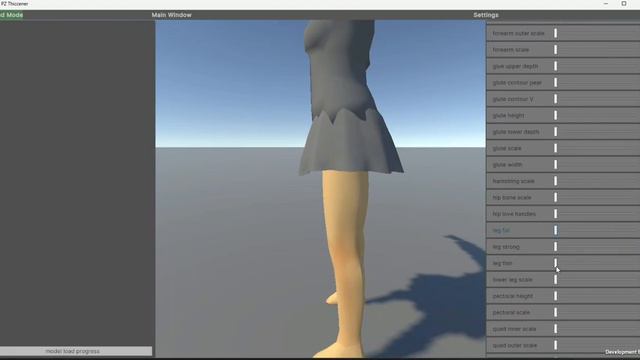Click the hip bone scale slider handle
640x360 pixels.
pyautogui.click(x=556, y=198)
